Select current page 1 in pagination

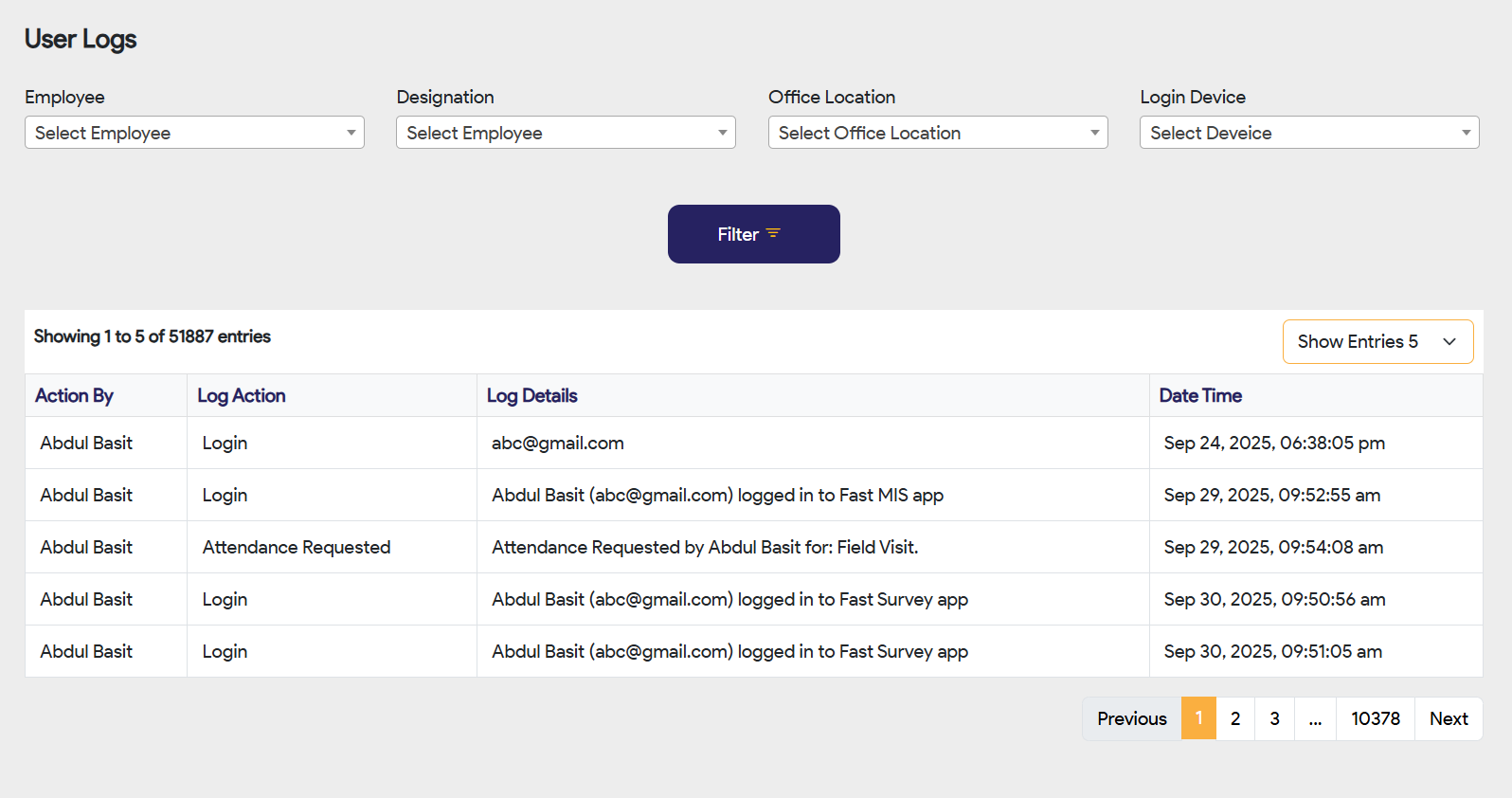pyautogui.click(x=1198, y=718)
